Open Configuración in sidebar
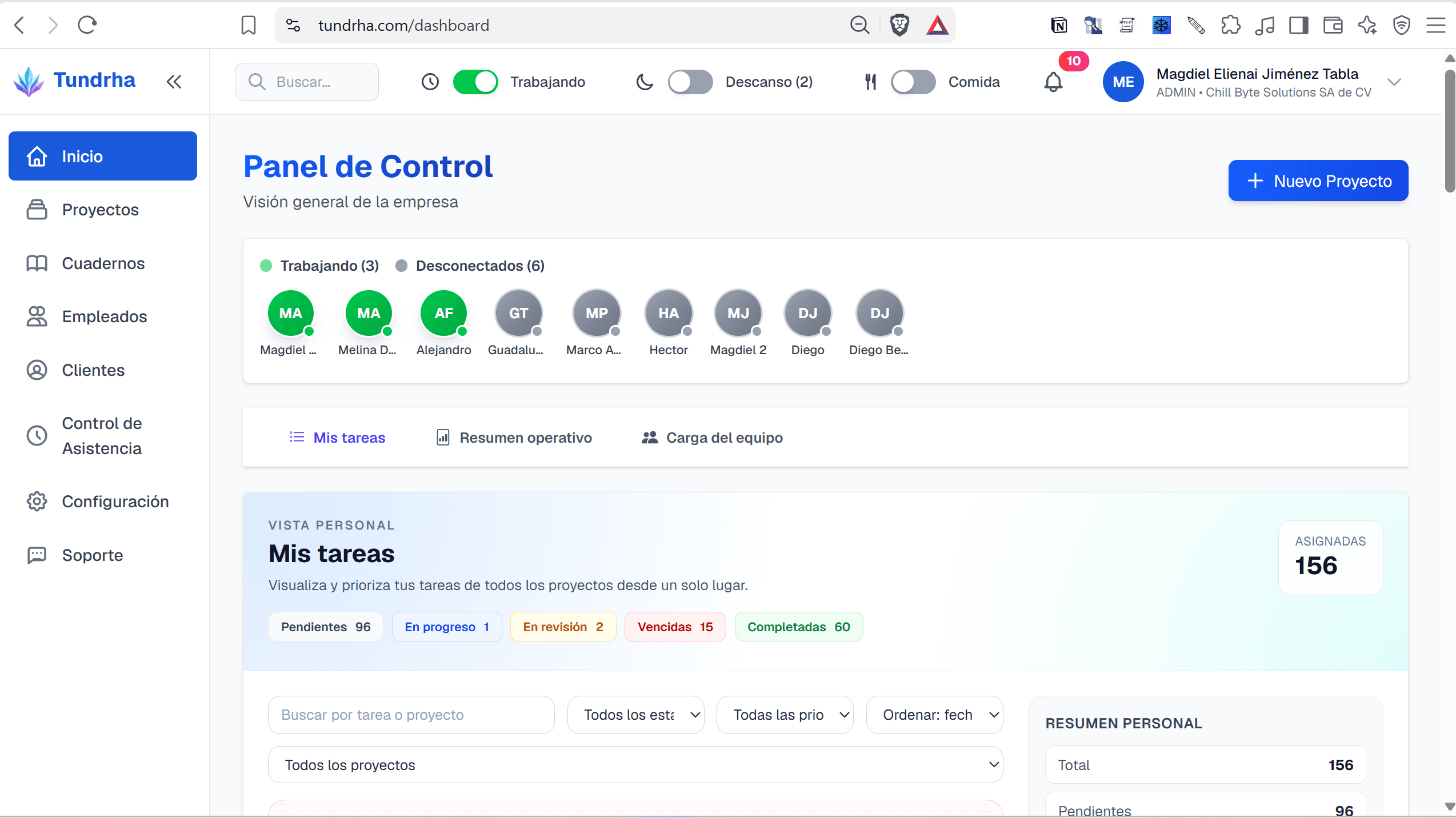1456x818 pixels. pos(103,502)
